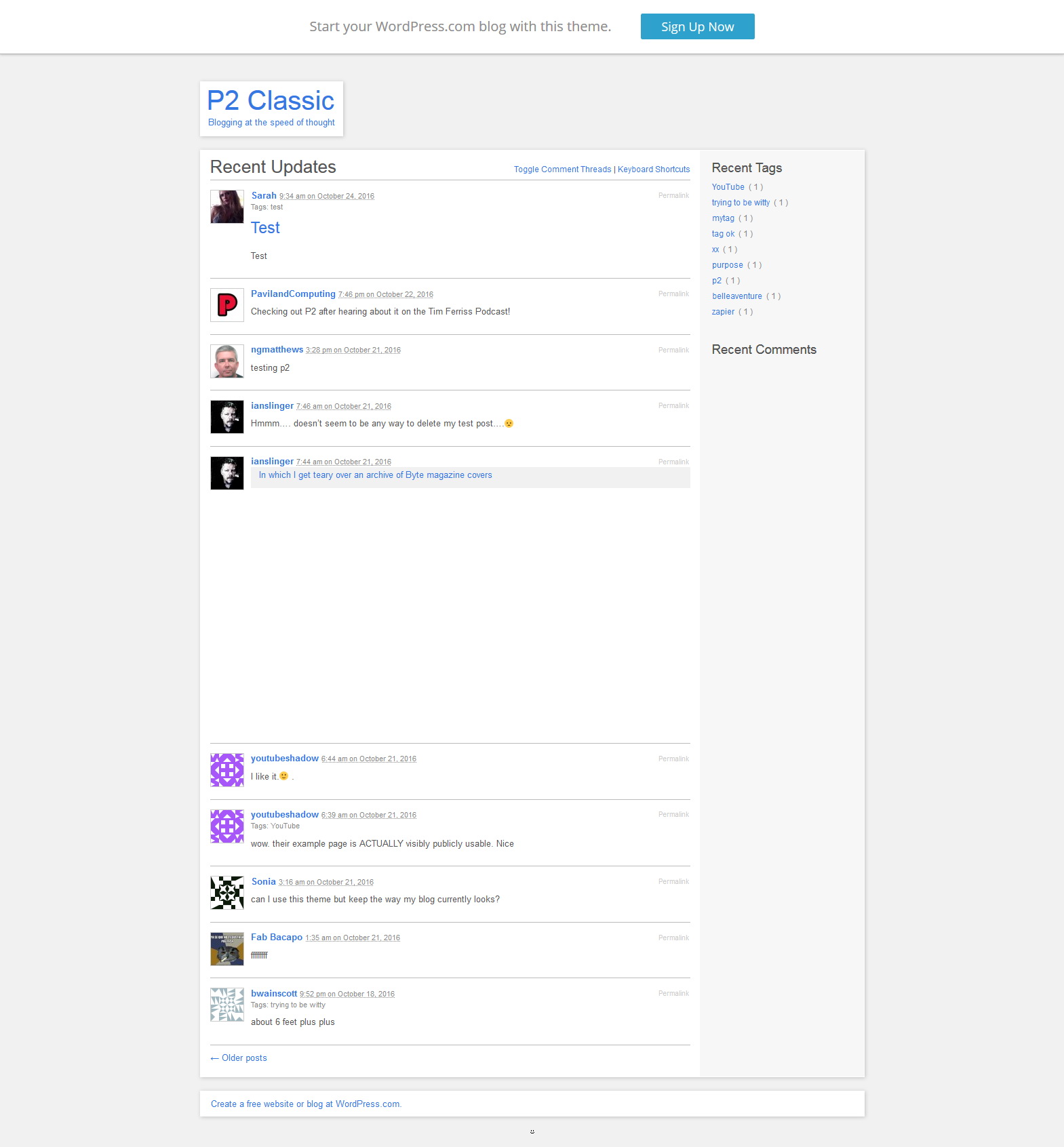Open Permalink for testing p2 post
Screen dimensions: 1064x1147
pos(673,350)
